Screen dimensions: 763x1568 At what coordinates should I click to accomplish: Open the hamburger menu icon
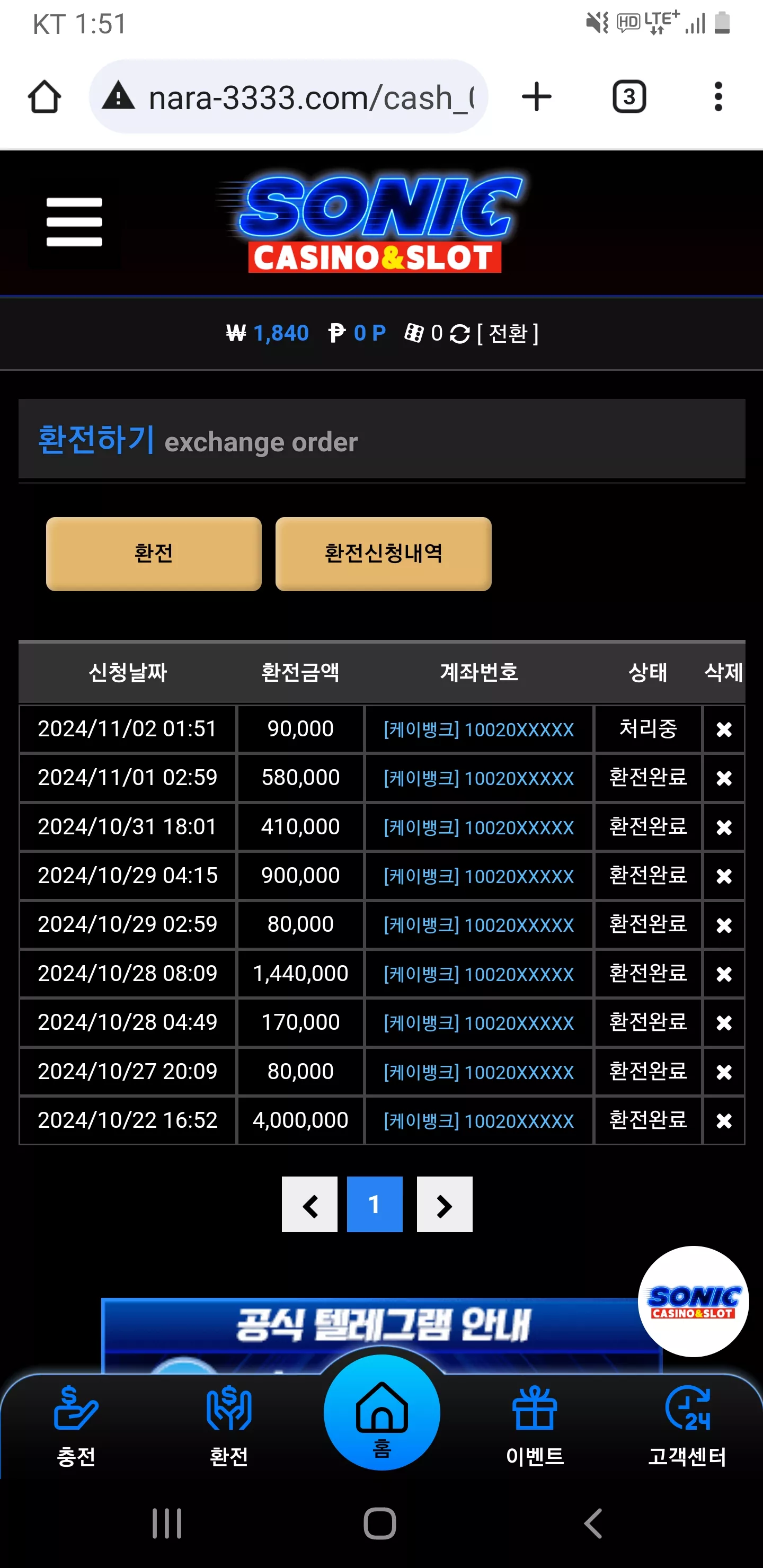coord(74,222)
